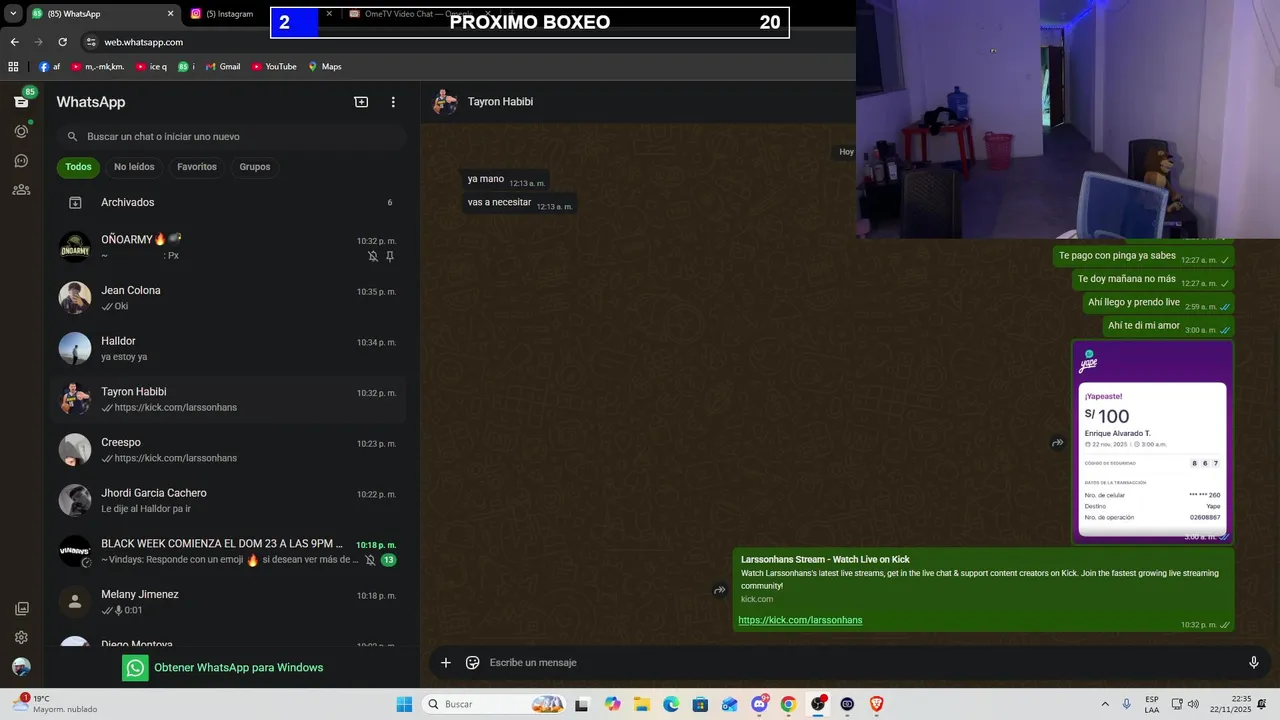Open the ice q bookmark
The image size is (1280, 720).
pyautogui.click(x=151, y=67)
